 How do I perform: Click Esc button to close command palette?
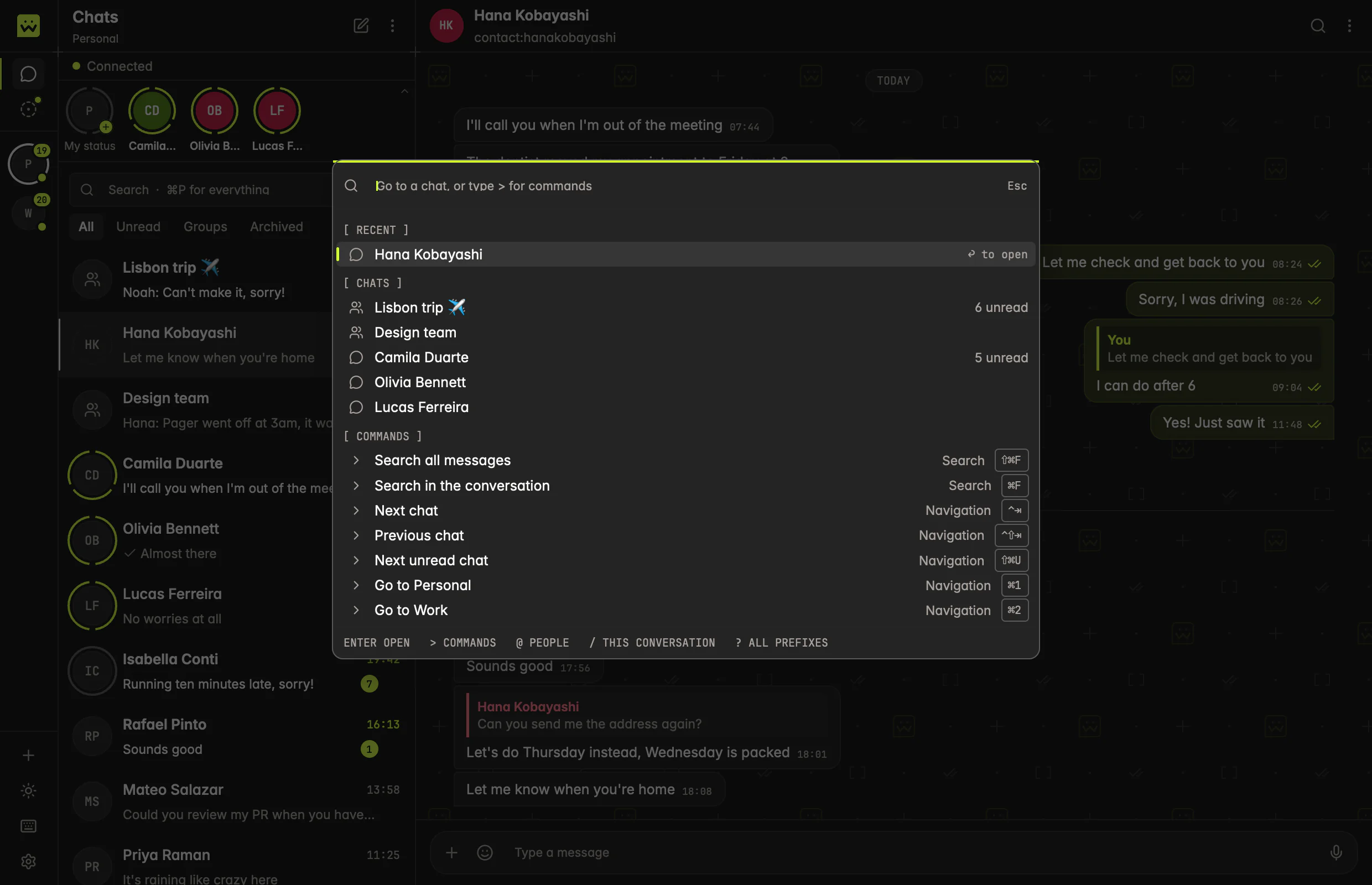[x=1017, y=186]
